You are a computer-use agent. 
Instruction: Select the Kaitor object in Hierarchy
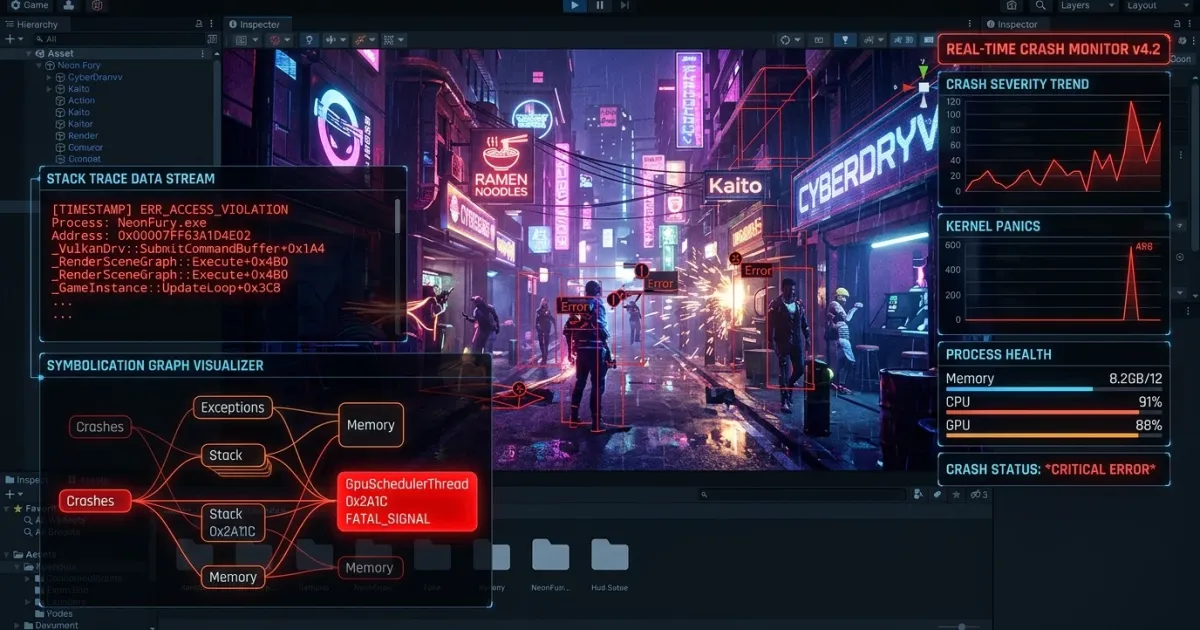tap(80, 124)
